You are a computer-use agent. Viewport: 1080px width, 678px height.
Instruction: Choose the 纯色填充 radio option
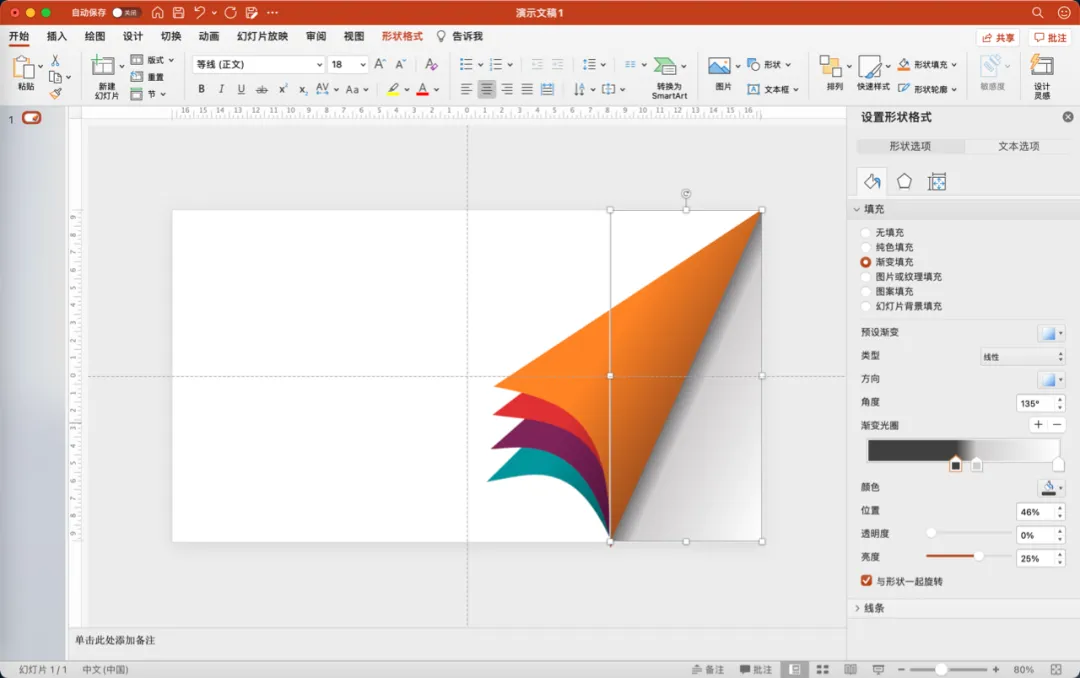point(865,247)
